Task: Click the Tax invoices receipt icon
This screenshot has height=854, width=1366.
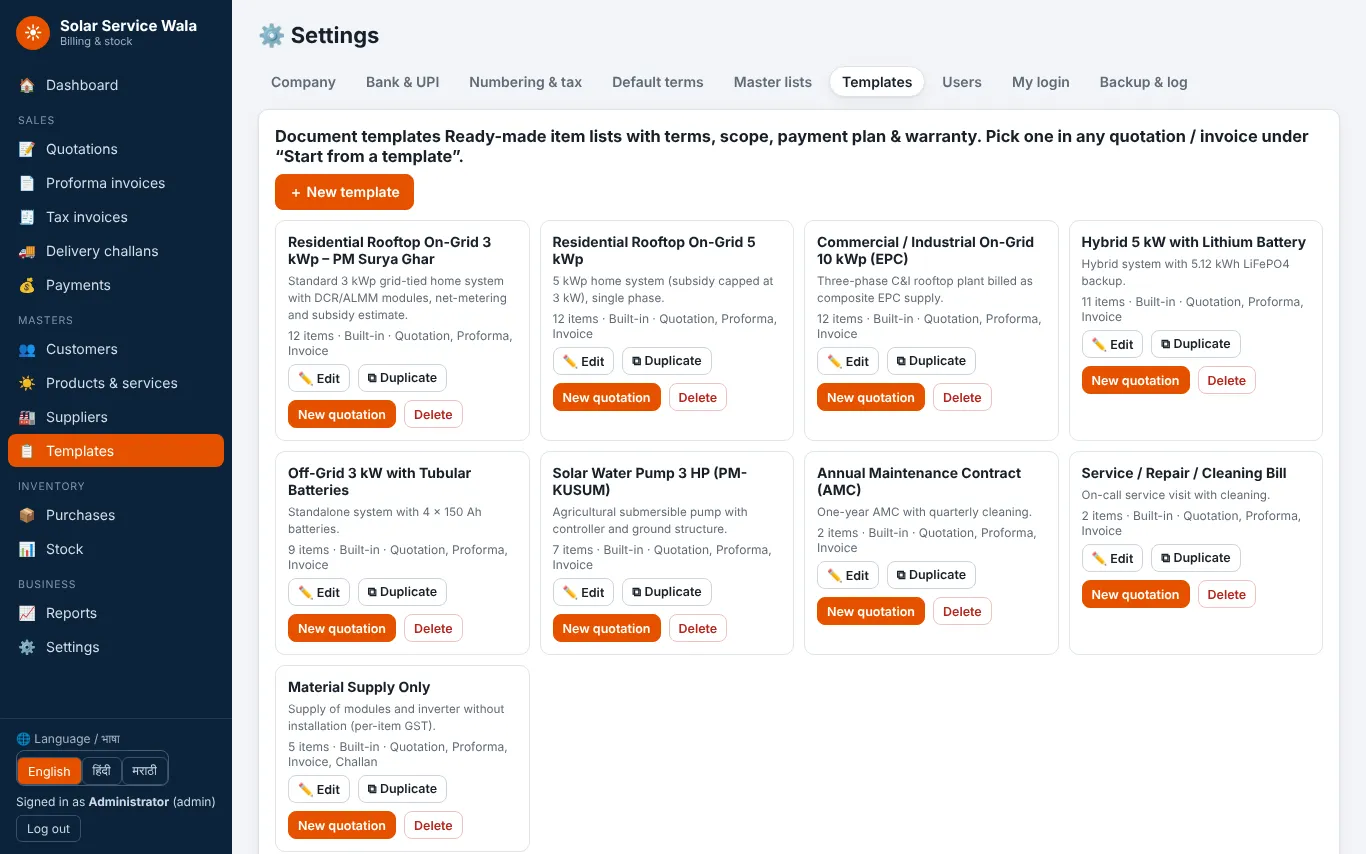Action: coord(27,217)
